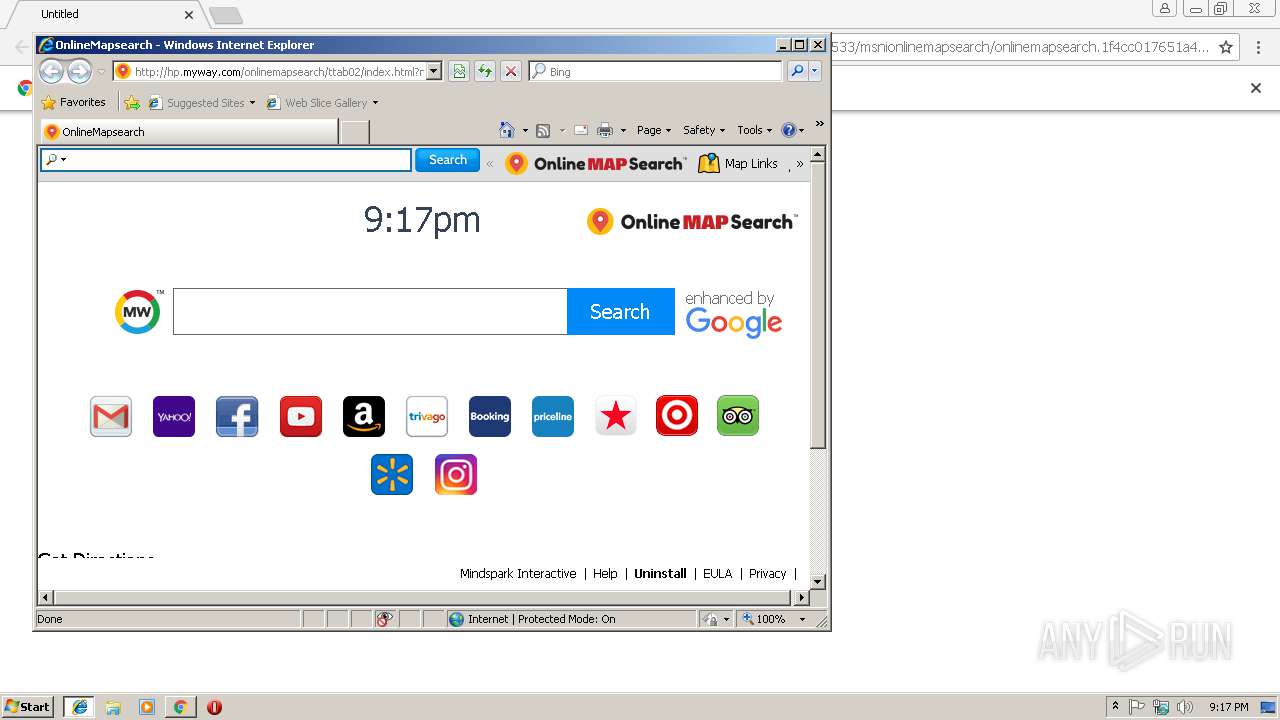Click the Read Mail icon
This screenshot has width=1280, height=720.
click(x=581, y=130)
